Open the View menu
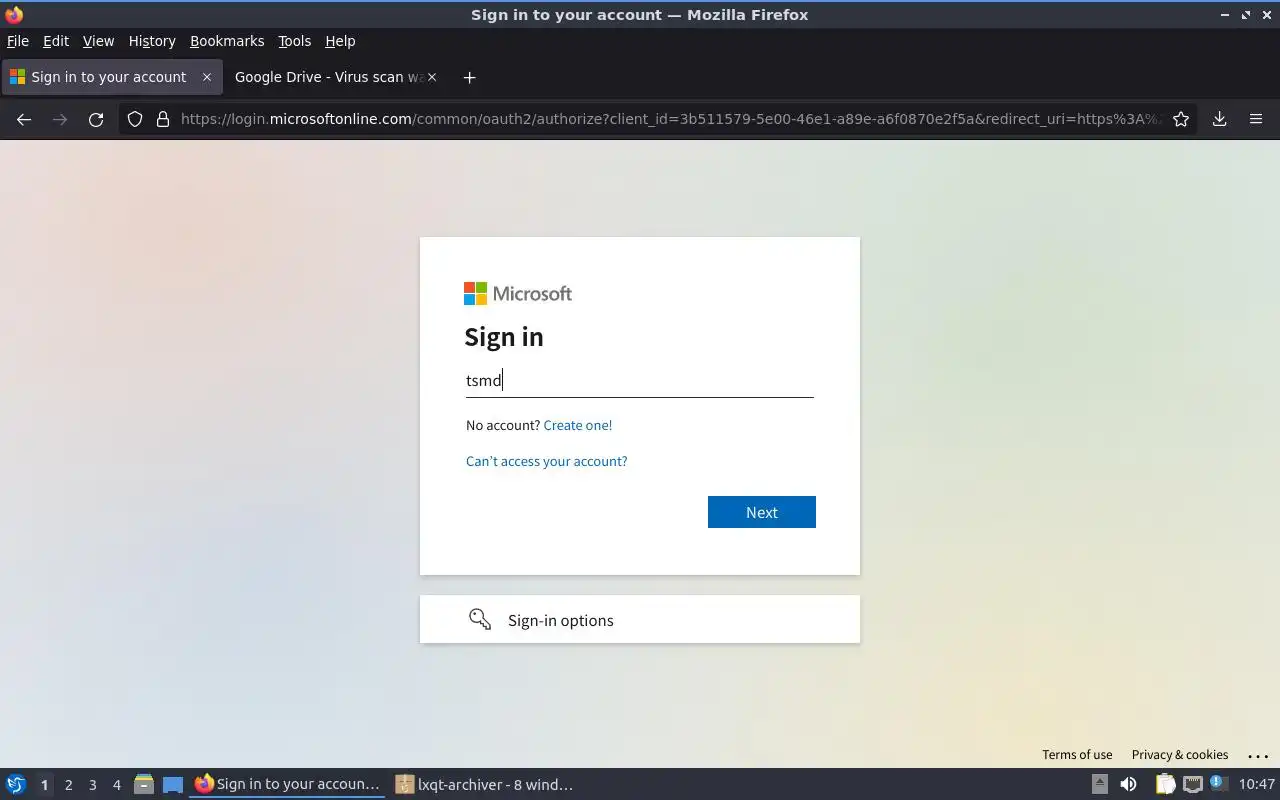 tap(98, 41)
